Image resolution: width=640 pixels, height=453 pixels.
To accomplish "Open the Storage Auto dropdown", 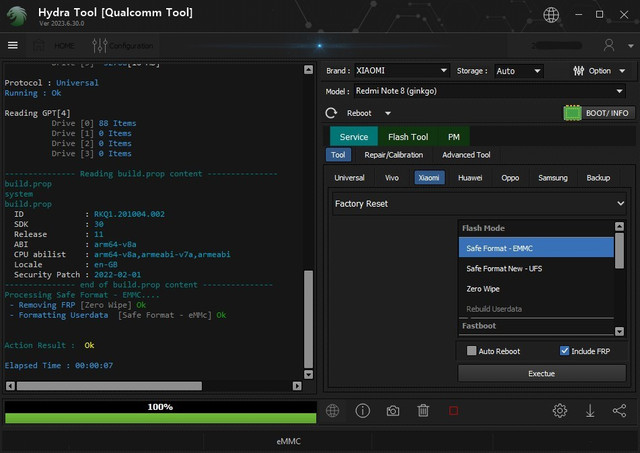I will point(518,71).
